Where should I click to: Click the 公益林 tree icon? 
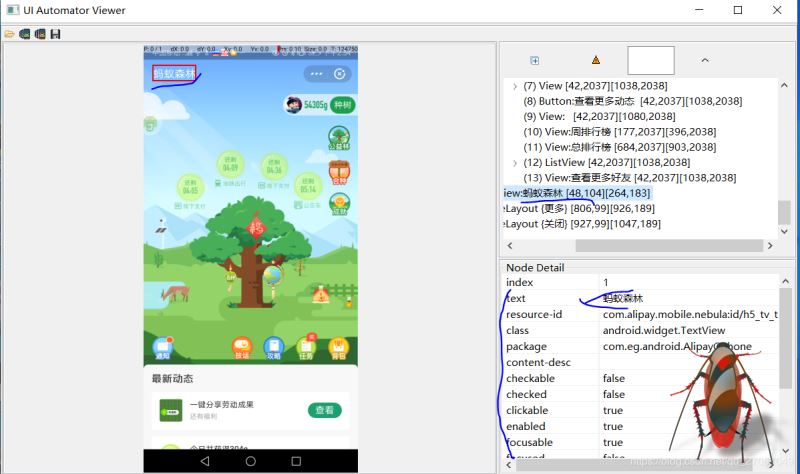[x=339, y=138]
